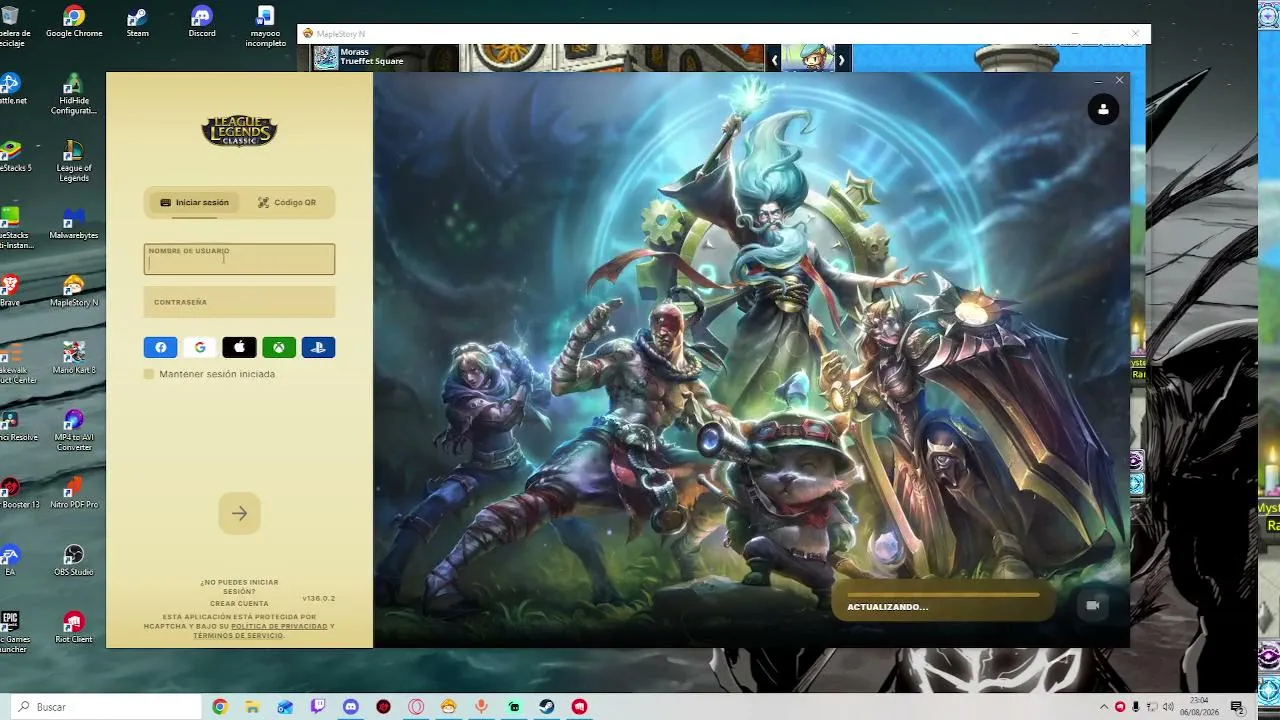Open HidHide Configuration desktop shortcut
The image size is (1280, 720).
(x=74, y=93)
